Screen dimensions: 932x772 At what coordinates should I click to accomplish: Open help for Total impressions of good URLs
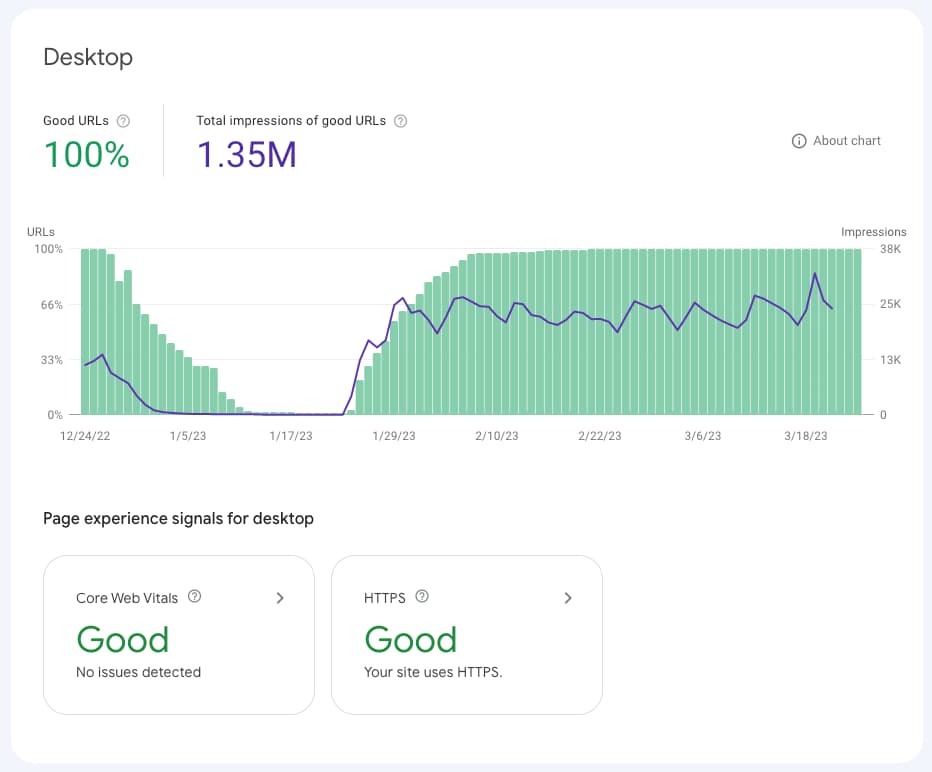(399, 120)
